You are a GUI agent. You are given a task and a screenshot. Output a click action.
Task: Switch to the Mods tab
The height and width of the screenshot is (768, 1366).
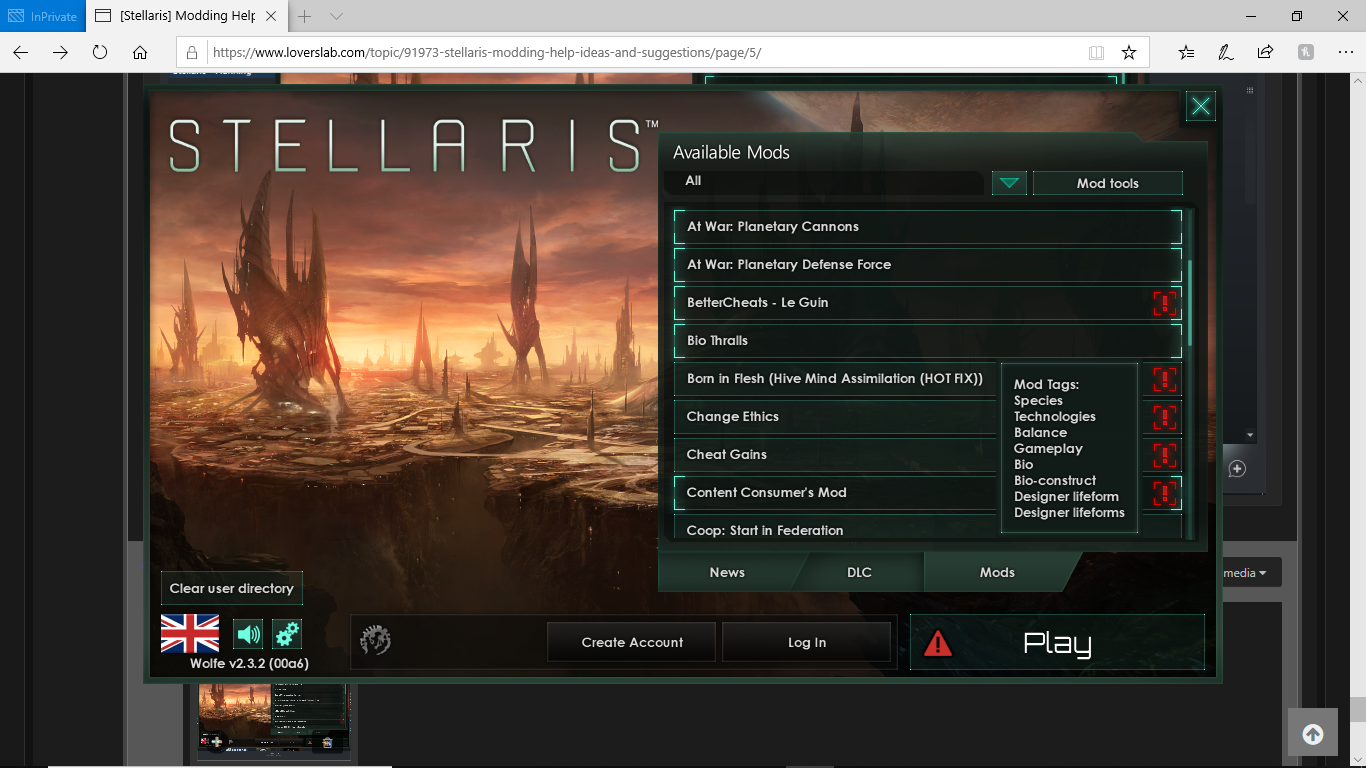pyautogui.click(x=997, y=572)
